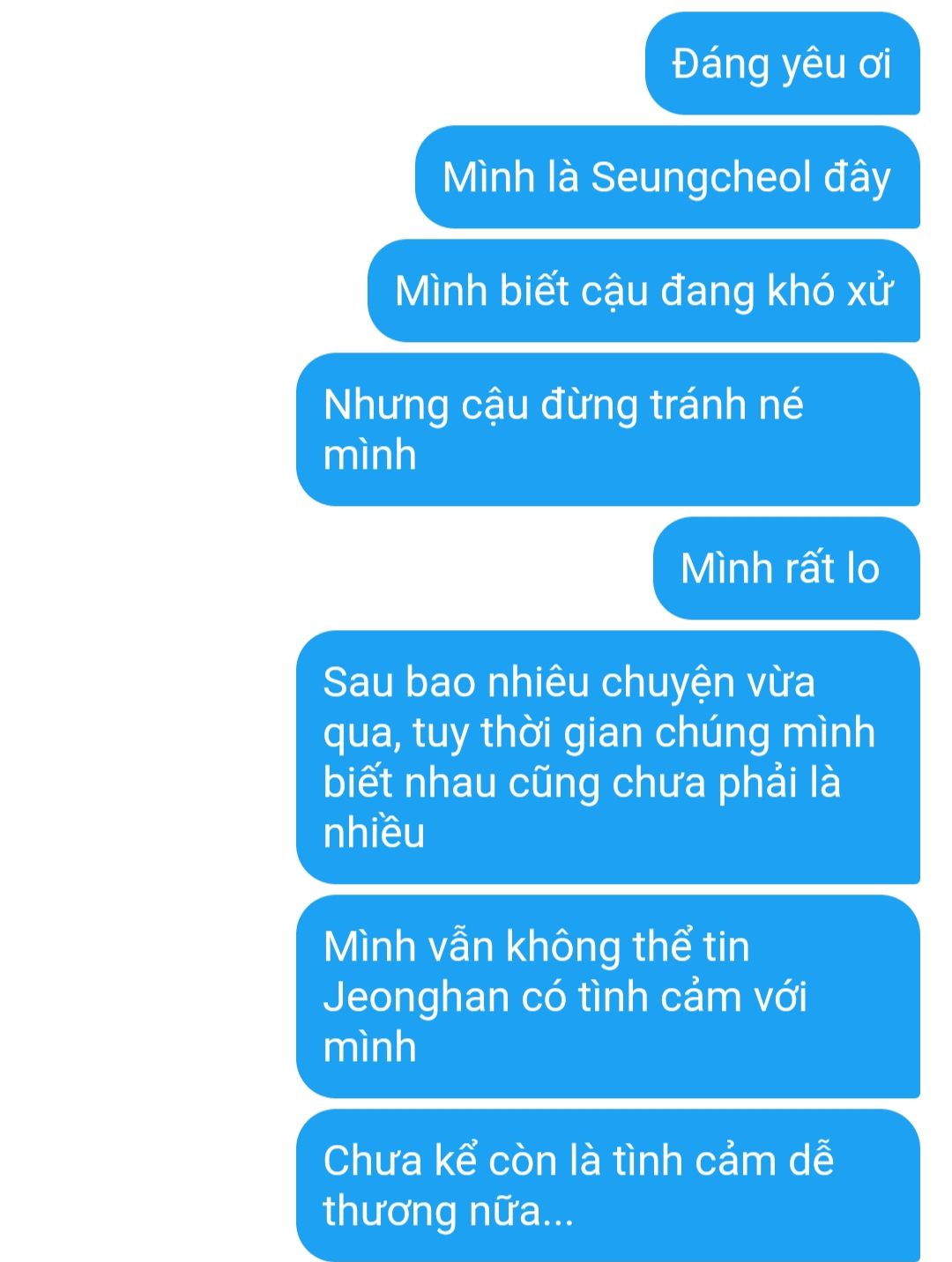Select the "Mình là Seungcheol đây" message
Screen dimensions: 952x1262
pos(667,177)
